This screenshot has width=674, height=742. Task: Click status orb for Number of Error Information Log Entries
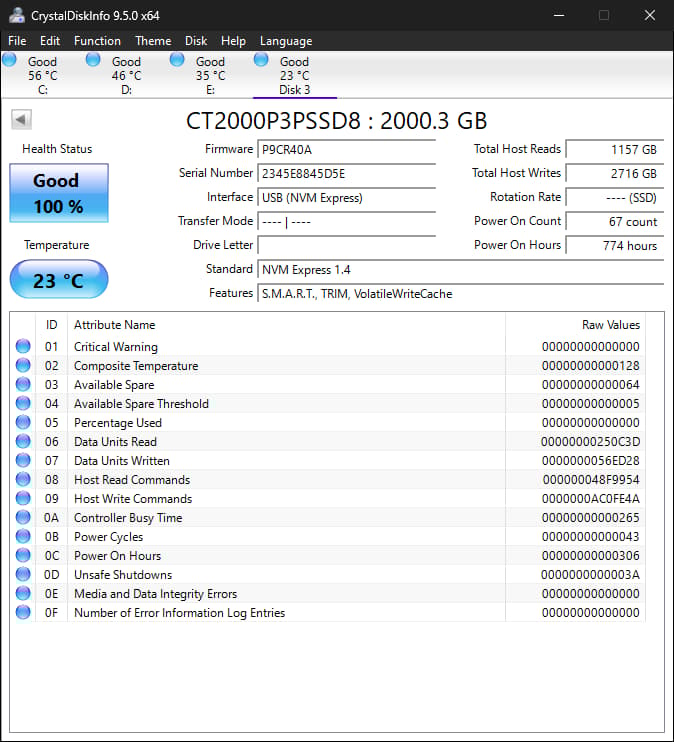pyautogui.click(x=23, y=612)
